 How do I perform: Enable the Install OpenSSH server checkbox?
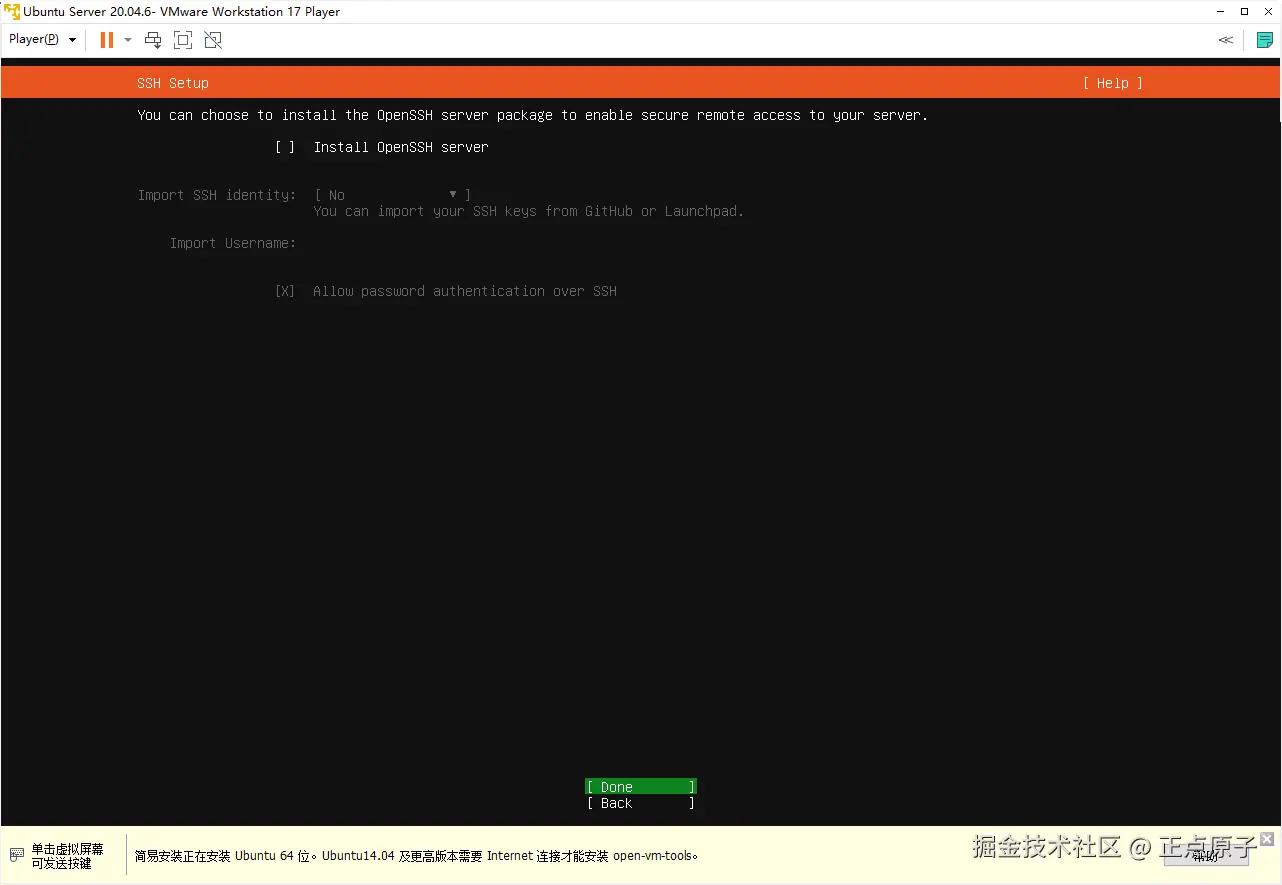pyautogui.click(x=285, y=147)
